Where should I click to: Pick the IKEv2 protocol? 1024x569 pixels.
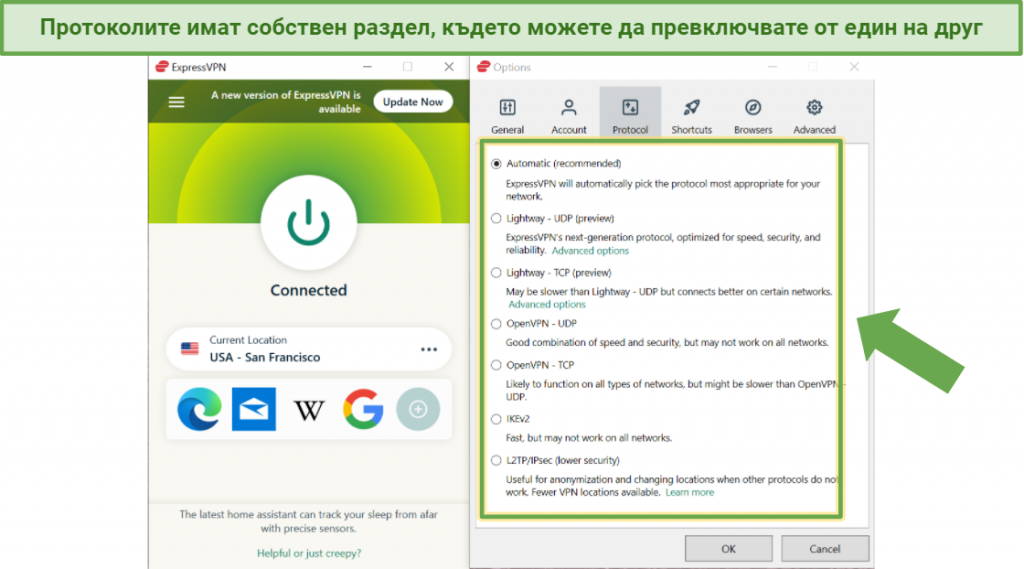coord(496,419)
